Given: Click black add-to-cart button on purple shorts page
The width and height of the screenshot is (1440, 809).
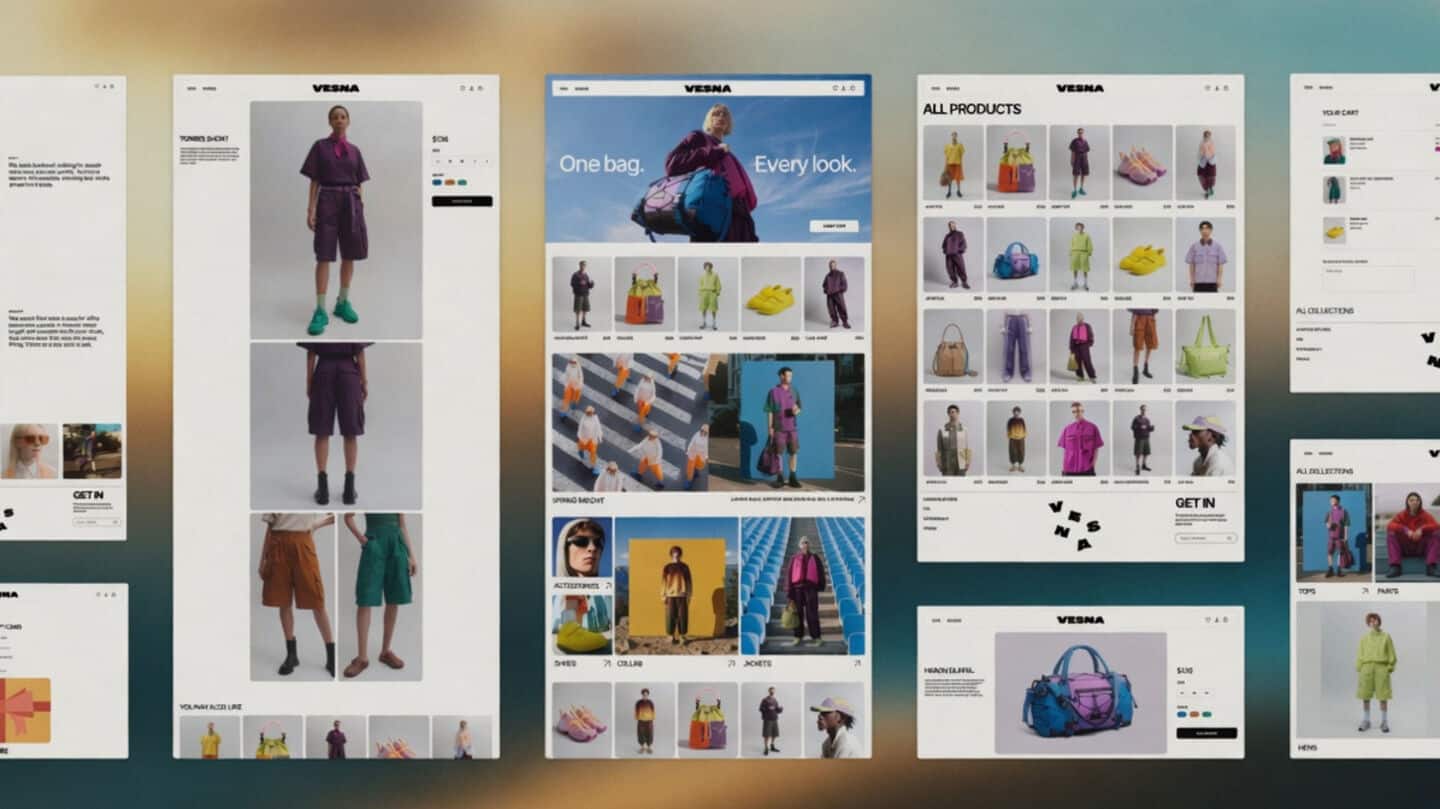Looking at the screenshot, I should point(462,201).
